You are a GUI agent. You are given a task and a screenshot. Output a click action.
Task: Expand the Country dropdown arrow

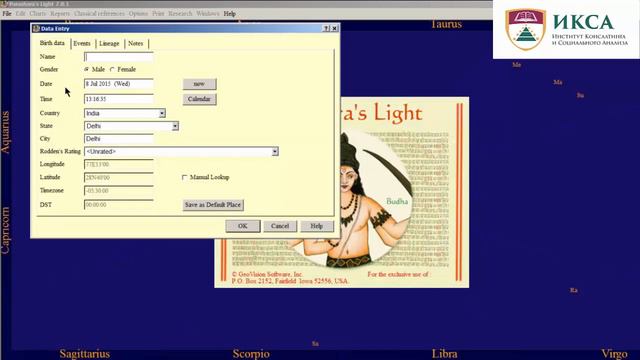[162, 113]
